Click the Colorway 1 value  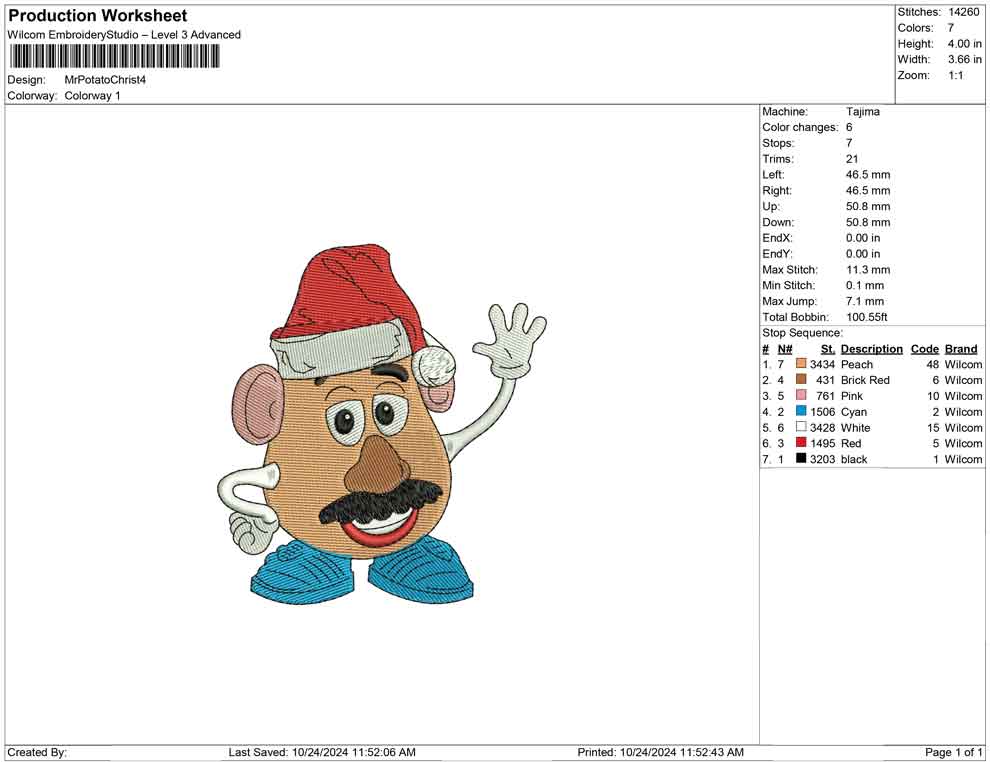point(92,96)
